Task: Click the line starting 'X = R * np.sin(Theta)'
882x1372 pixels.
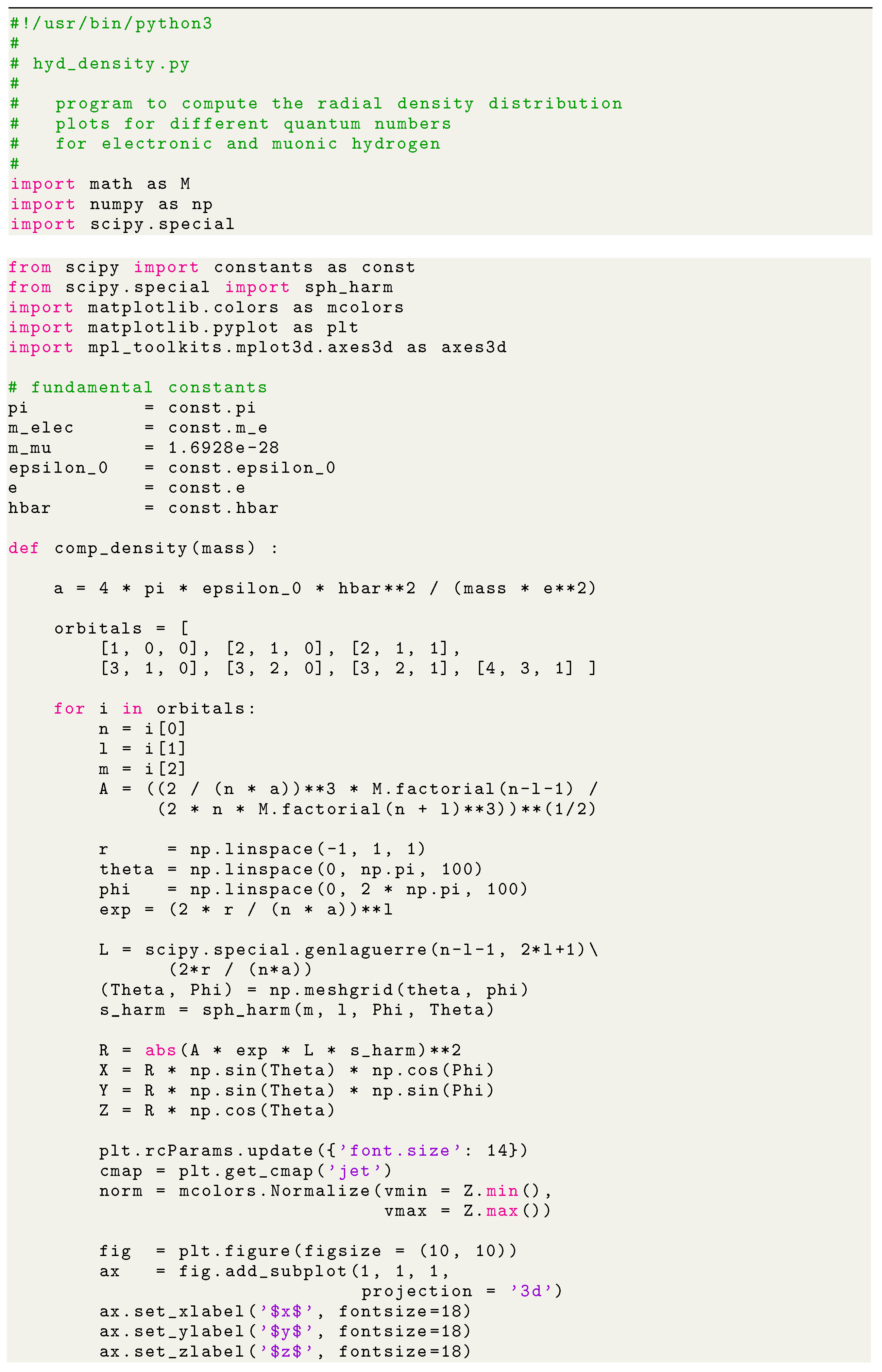Action: point(297,1070)
